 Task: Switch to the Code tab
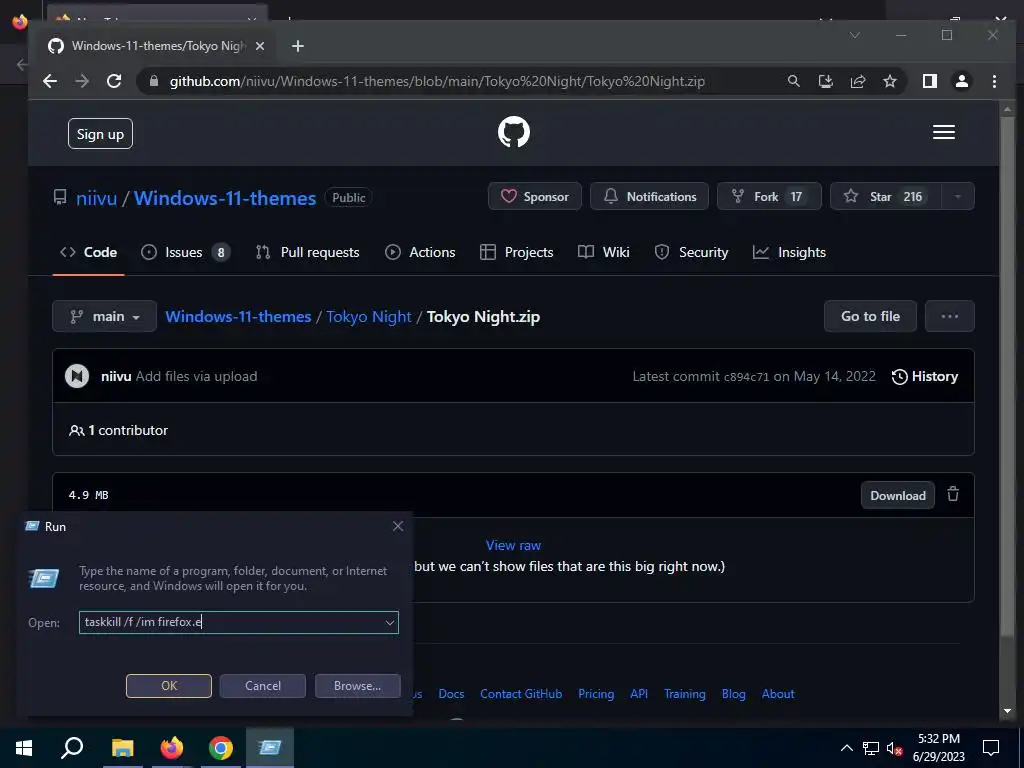(88, 252)
